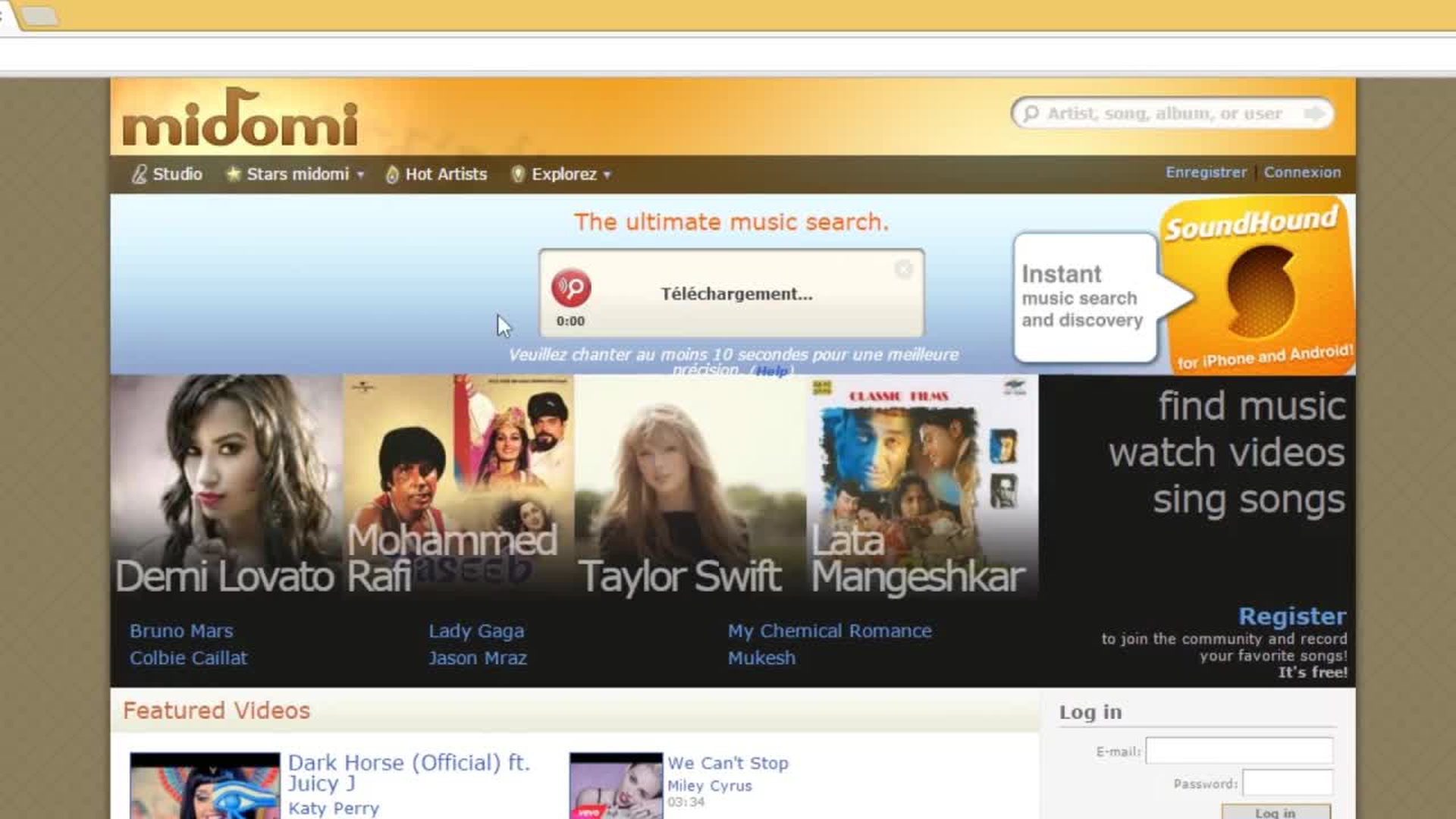Expand the Explorez dropdown arrow

pos(607,175)
